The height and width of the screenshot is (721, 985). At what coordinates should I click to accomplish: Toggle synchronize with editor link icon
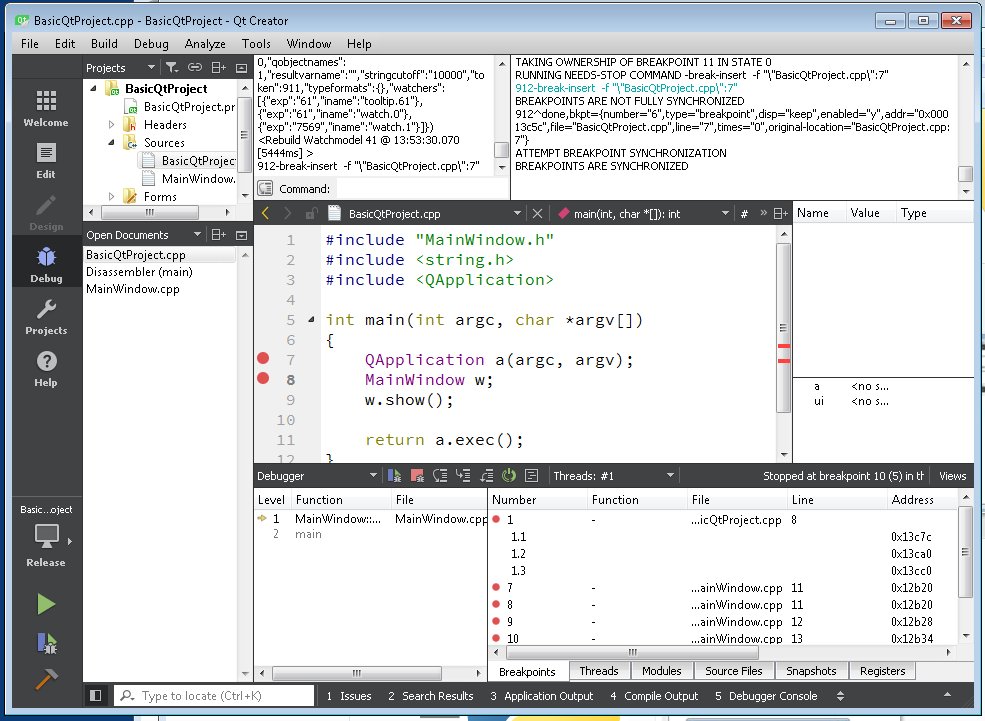click(x=195, y=67)
